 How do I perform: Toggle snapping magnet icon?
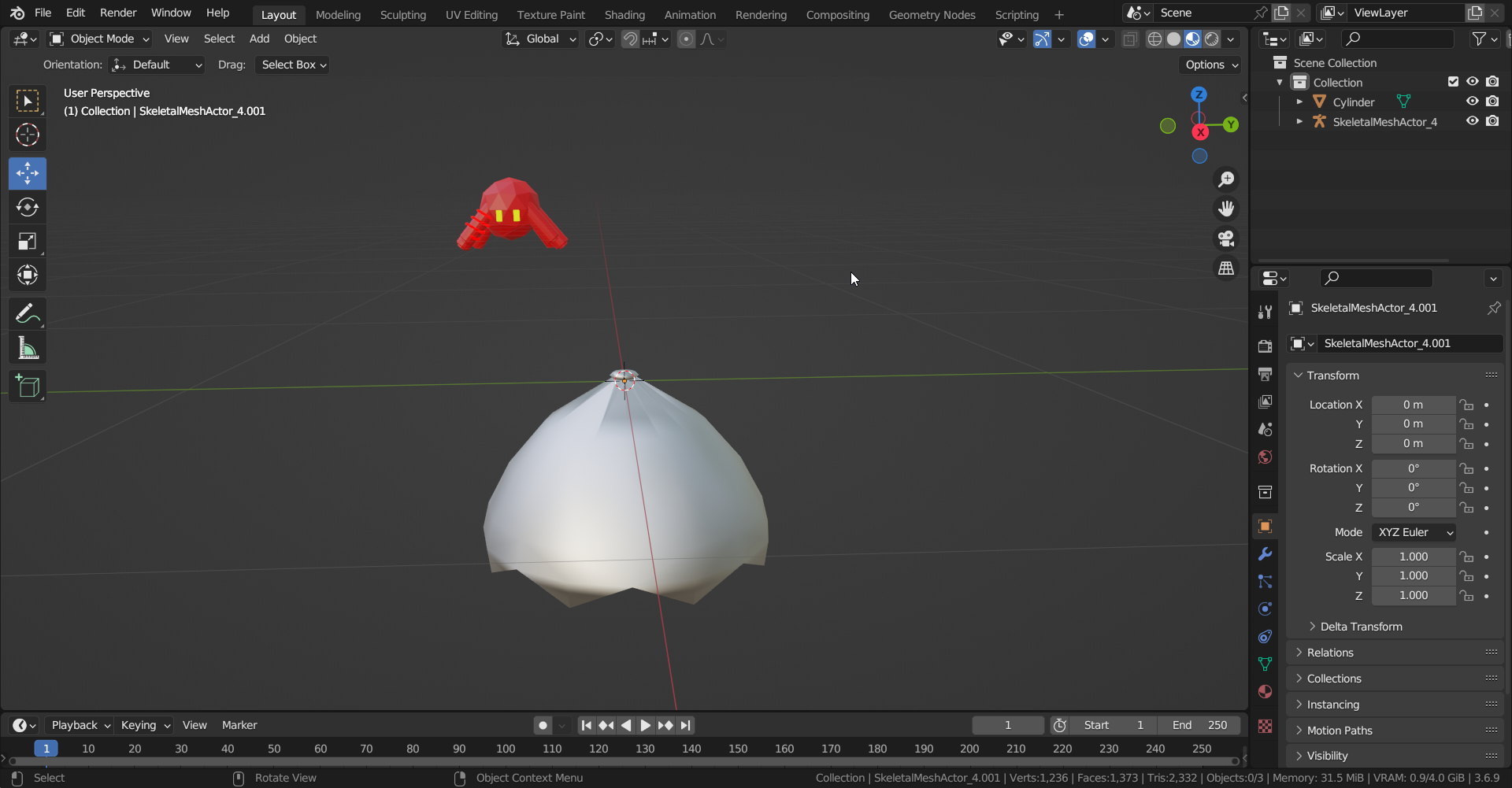click(x=630, y=39)
